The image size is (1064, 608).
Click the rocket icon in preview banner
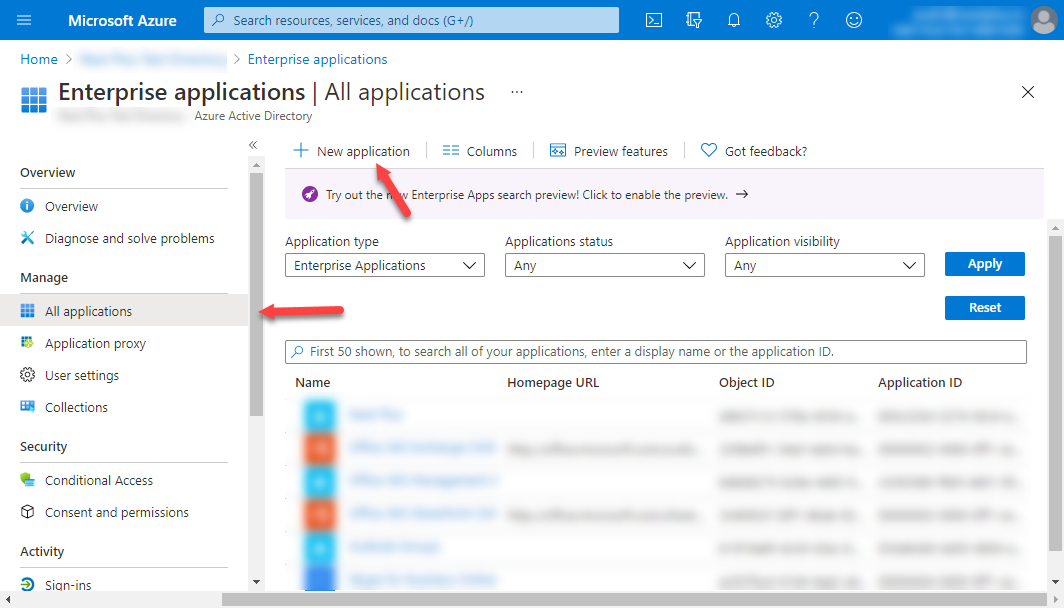click(310, 194)
